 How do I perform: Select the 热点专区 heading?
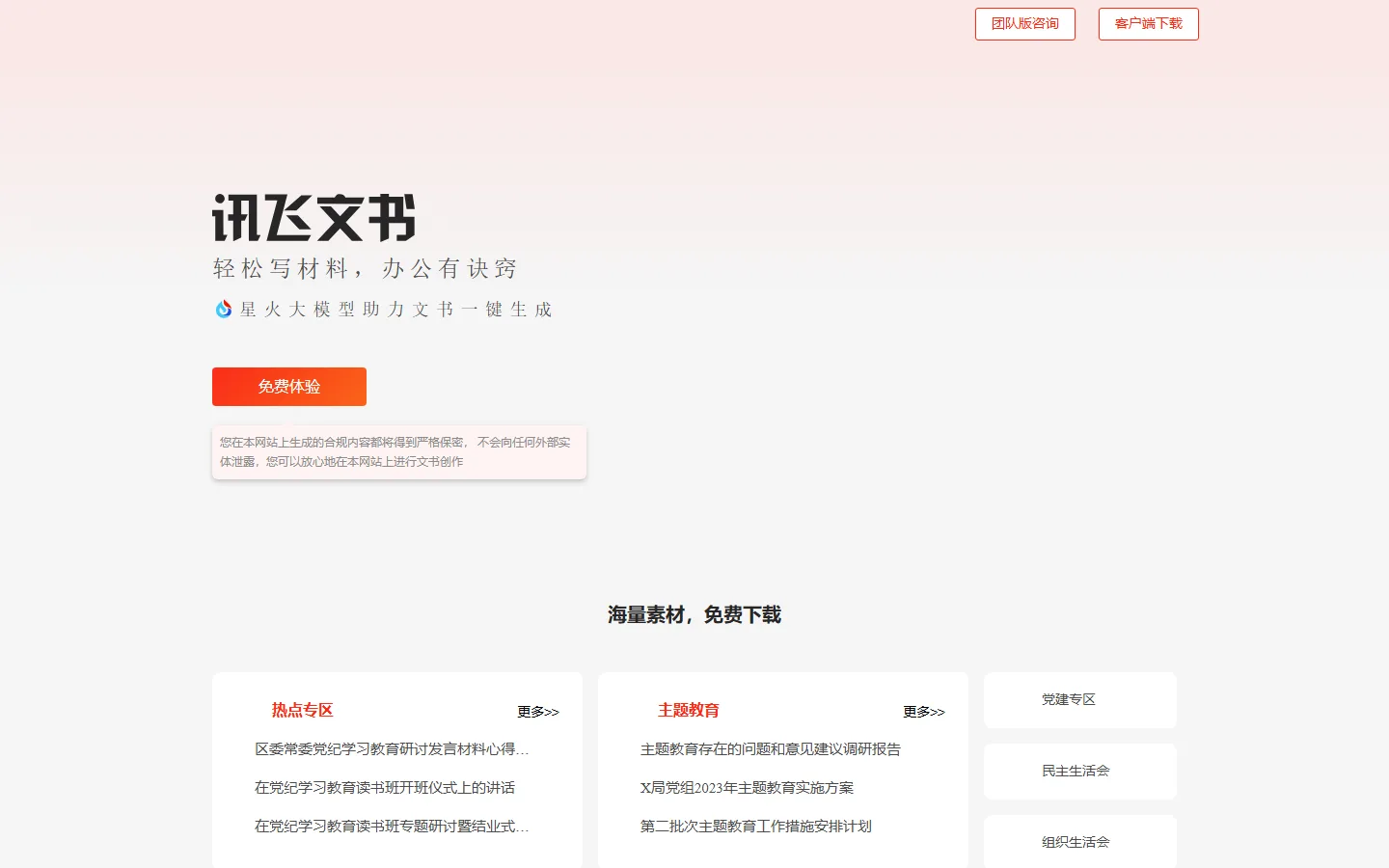[302, 711]
